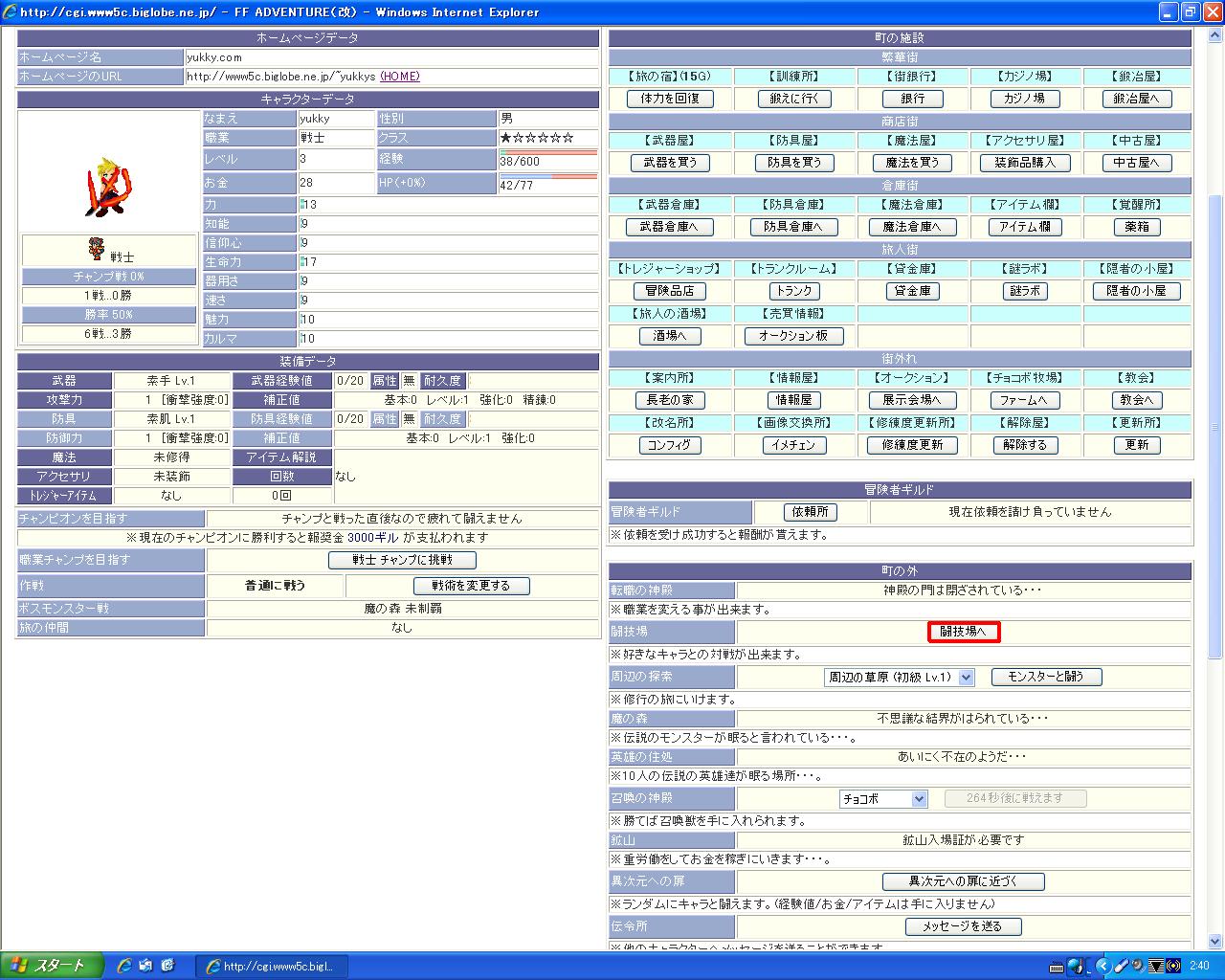Image resolution: width=1225 pixels, height=980 pixels.
Task: Click the メッセージを送る button
Action: point(963,926)
